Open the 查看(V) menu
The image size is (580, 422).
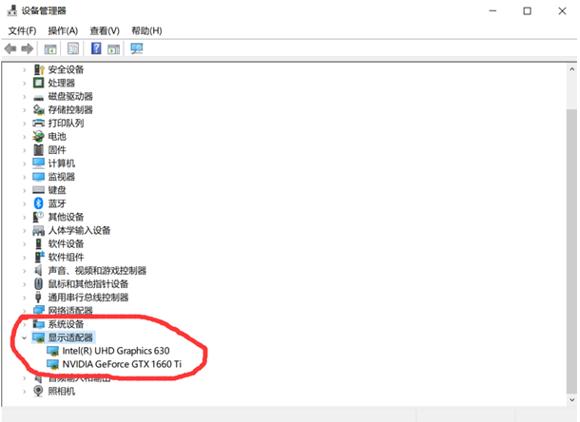click(x=105, y=31)
